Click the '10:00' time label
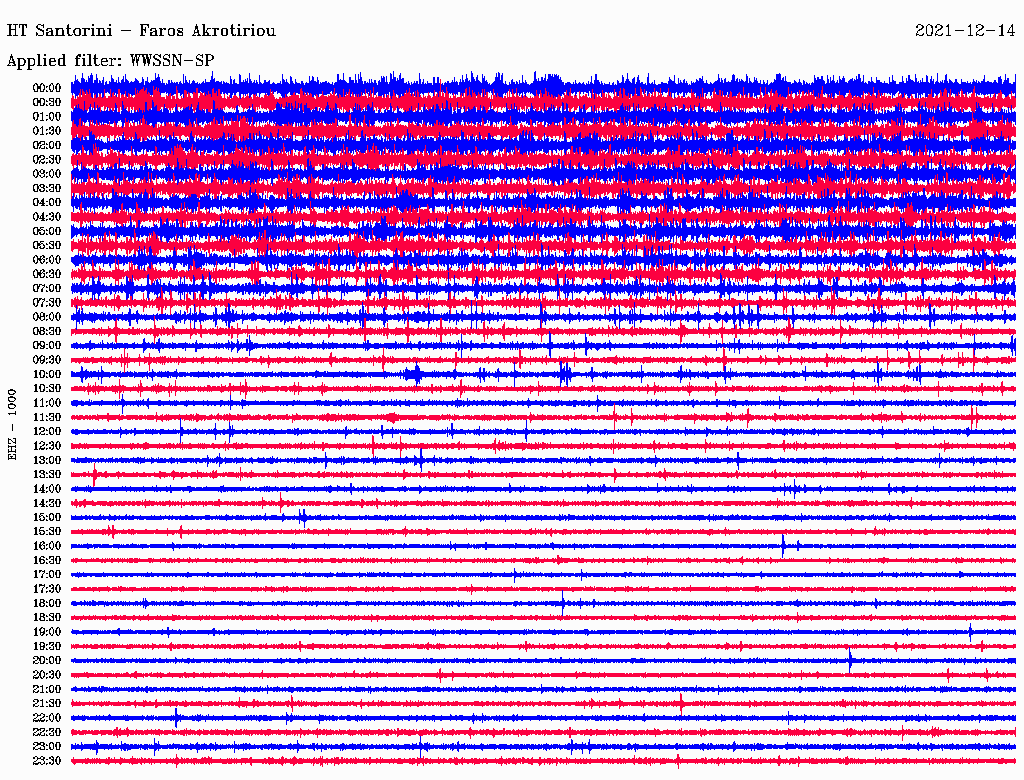 (47, 374)
